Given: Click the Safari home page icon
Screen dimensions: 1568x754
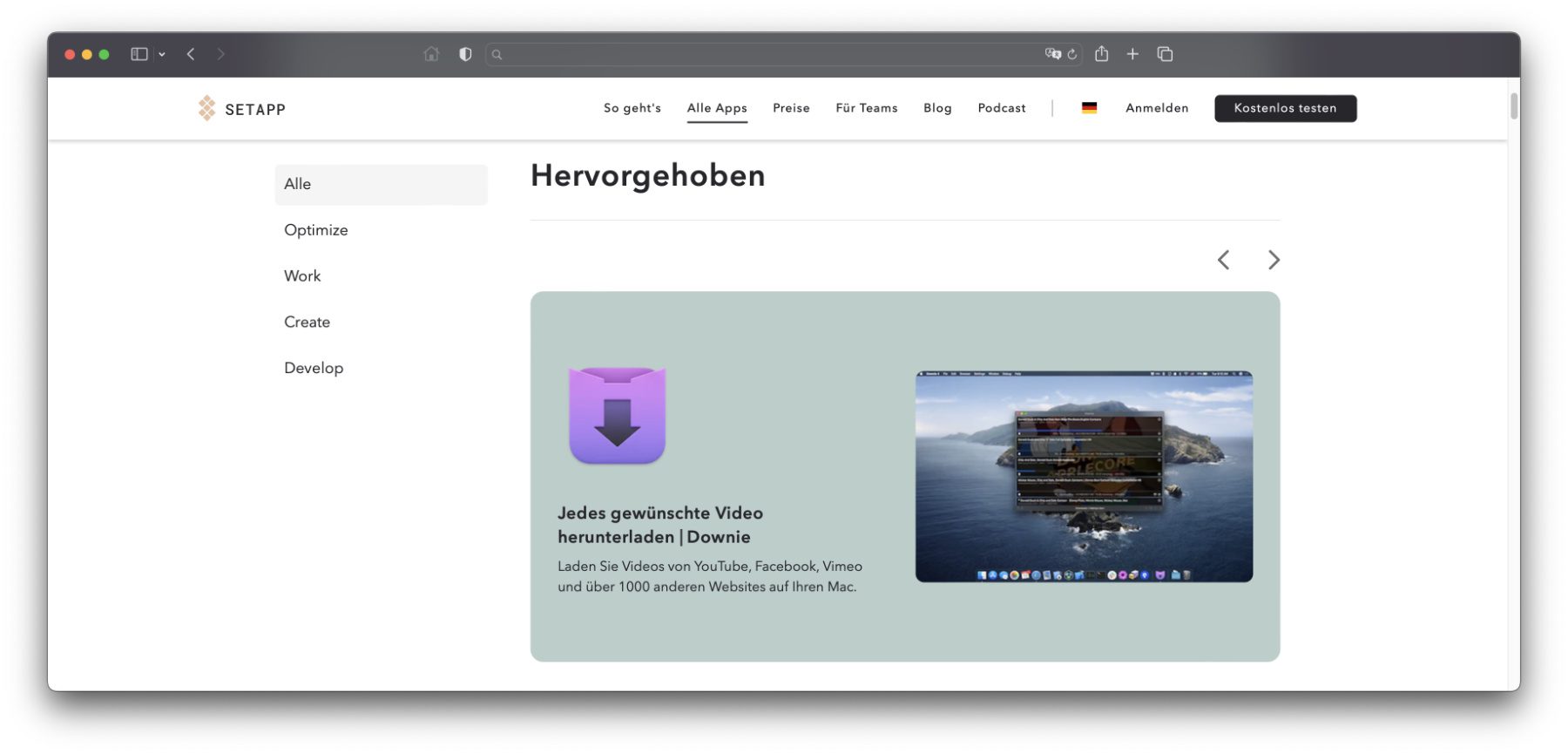Looking at the screenshot, I should [x=431, y=54].
